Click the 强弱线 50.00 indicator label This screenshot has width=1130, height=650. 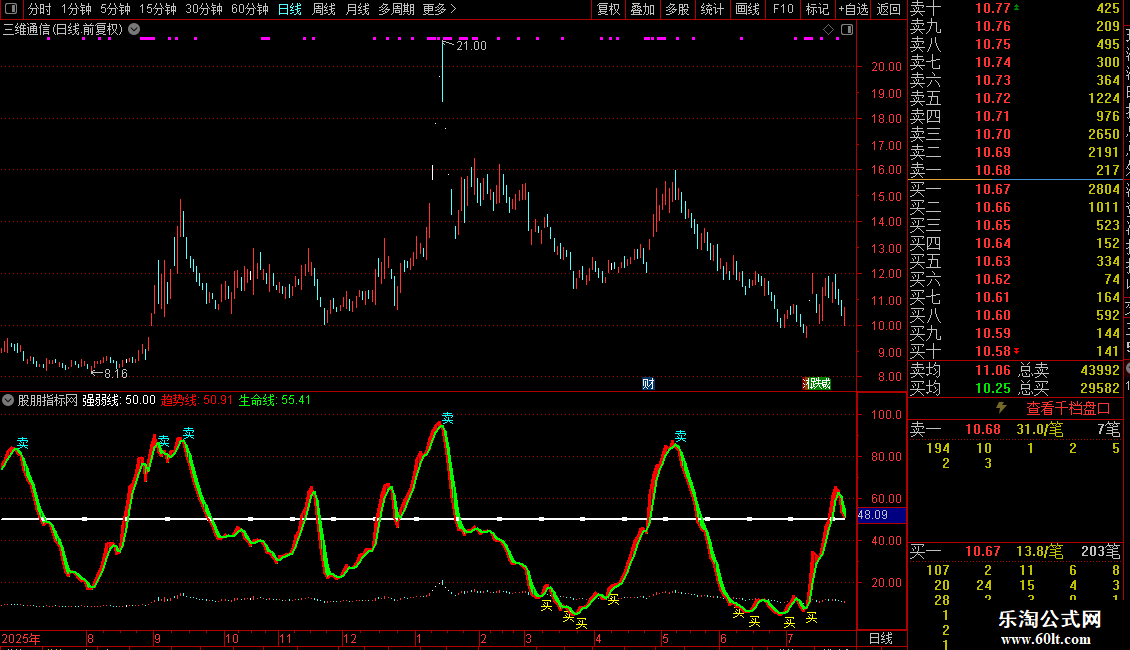(119, 400)
